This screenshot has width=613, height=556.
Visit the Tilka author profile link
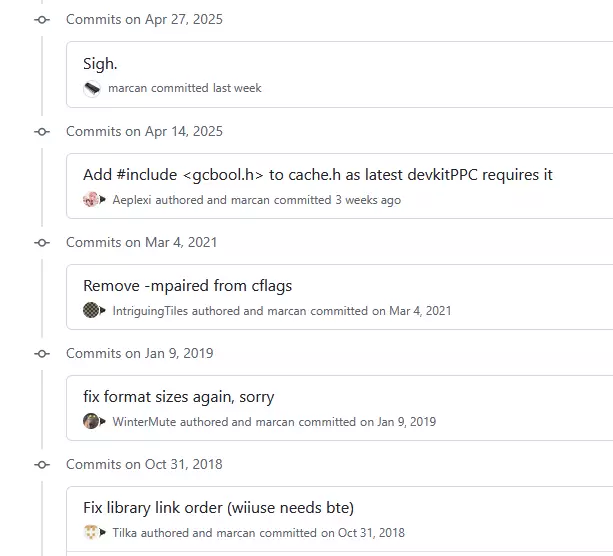point(124,533)
